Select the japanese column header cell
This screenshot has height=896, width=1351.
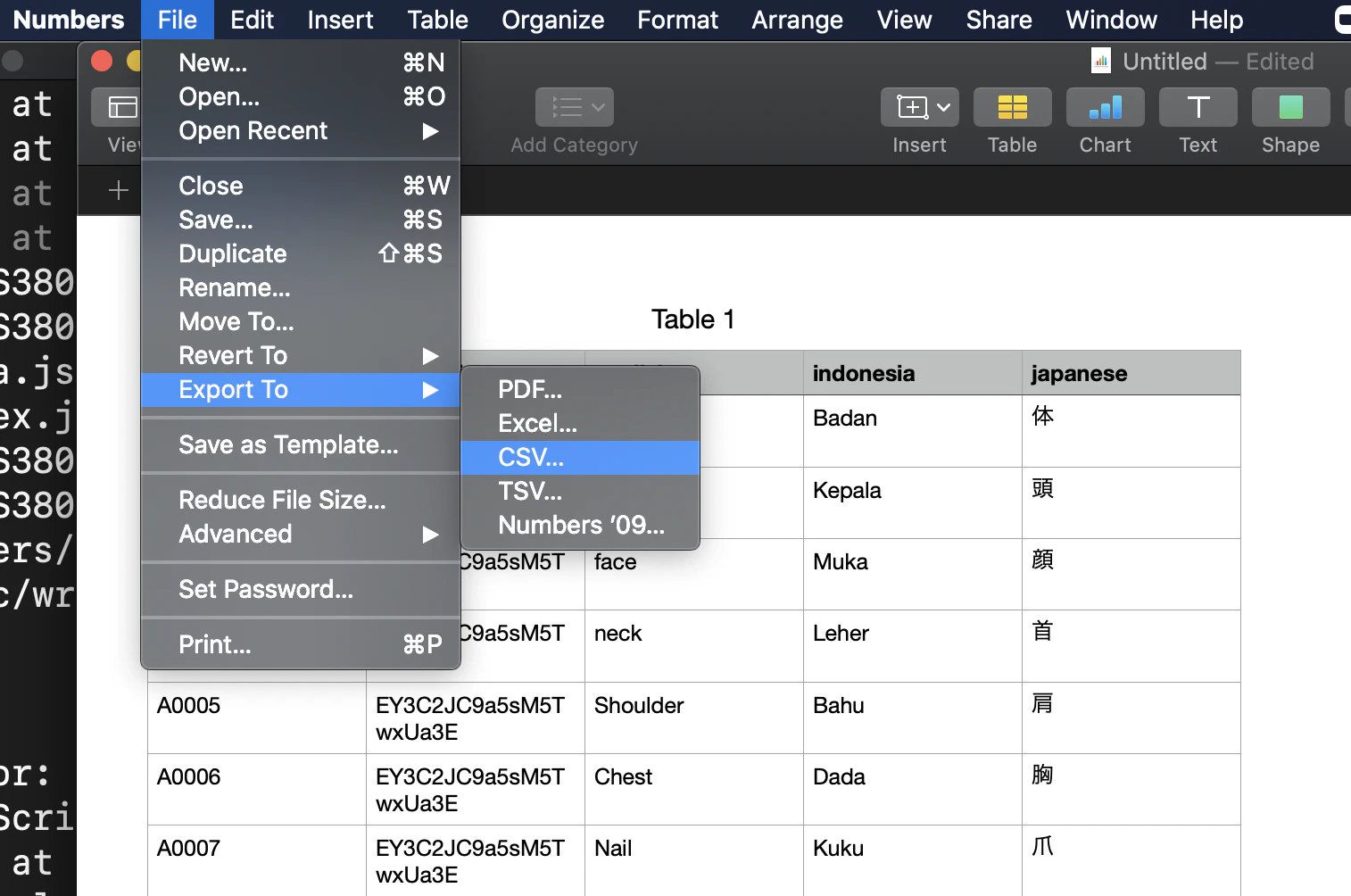coord(1131,373)
